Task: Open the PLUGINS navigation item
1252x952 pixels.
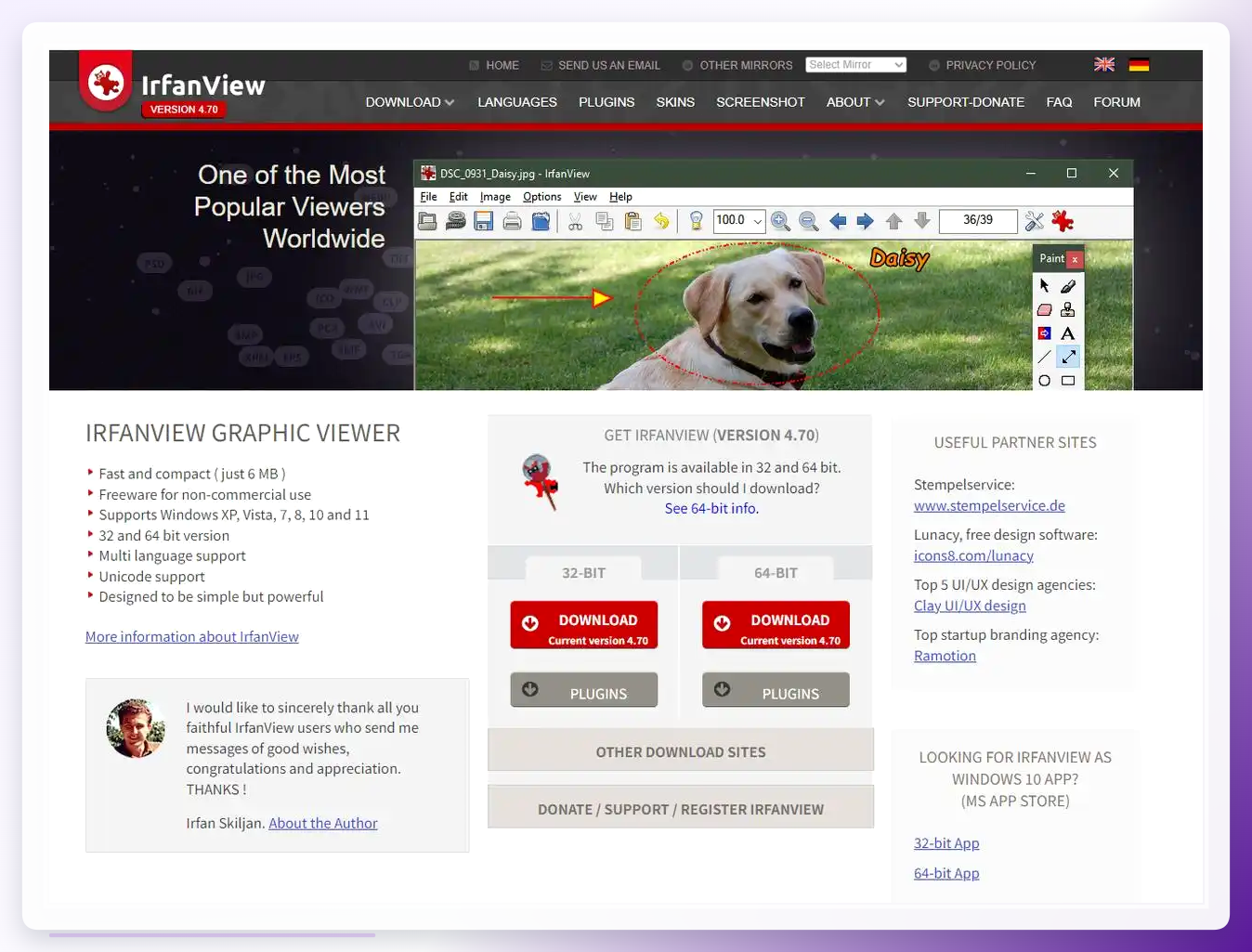Action: click(606, 102)
